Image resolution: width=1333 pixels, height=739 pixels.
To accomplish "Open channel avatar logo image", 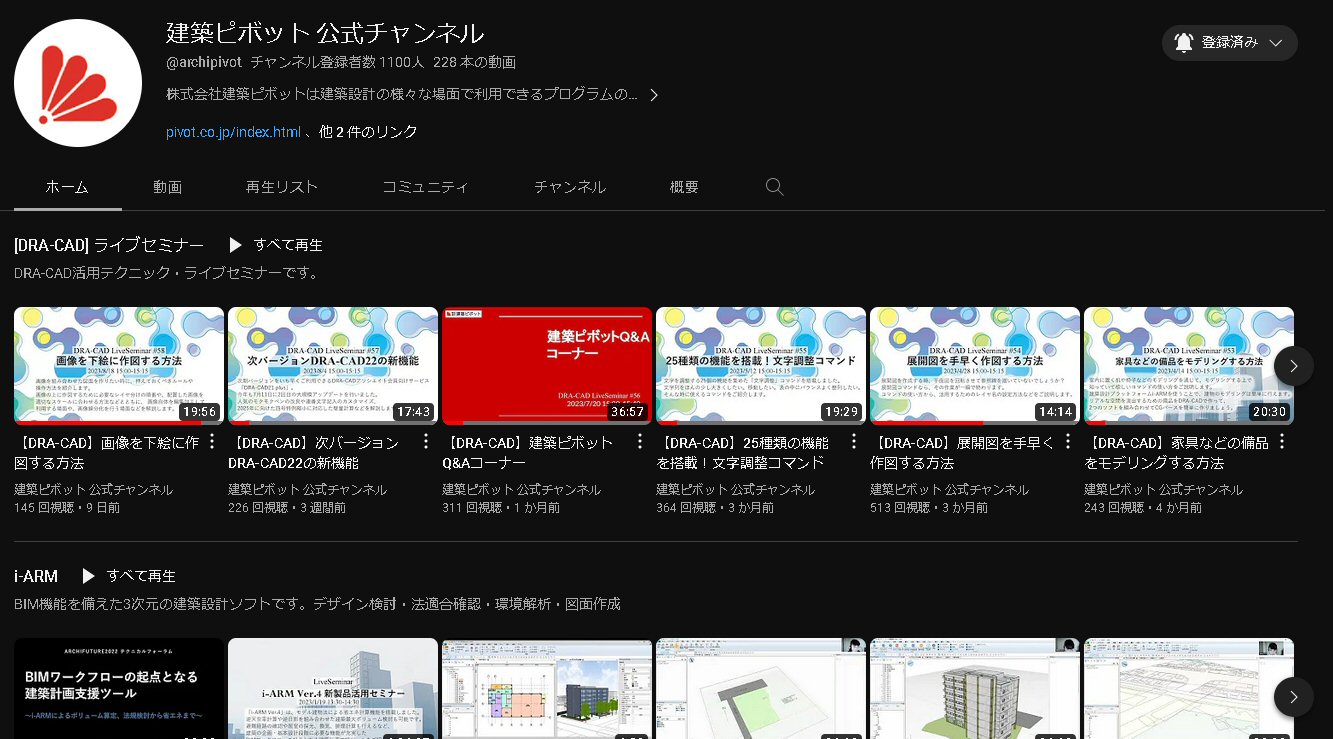I will (78, 83).
